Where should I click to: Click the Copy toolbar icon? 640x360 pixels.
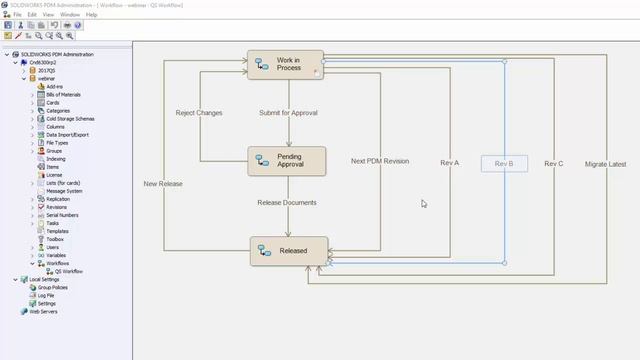point(31,25)
